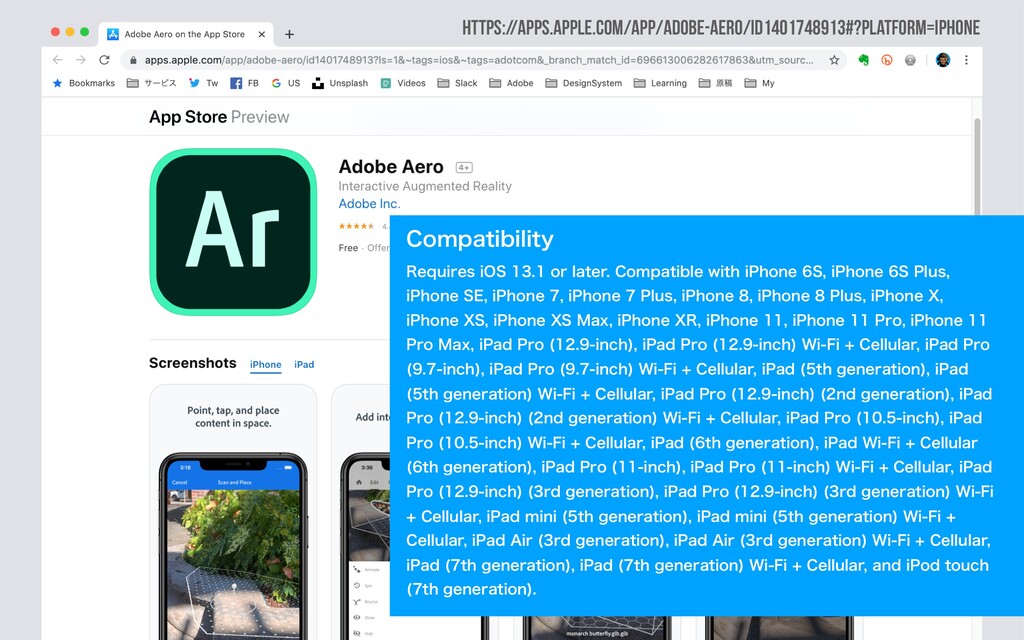Click the Screenshots section heading
1024x640 pixels.
click(193, 363)
